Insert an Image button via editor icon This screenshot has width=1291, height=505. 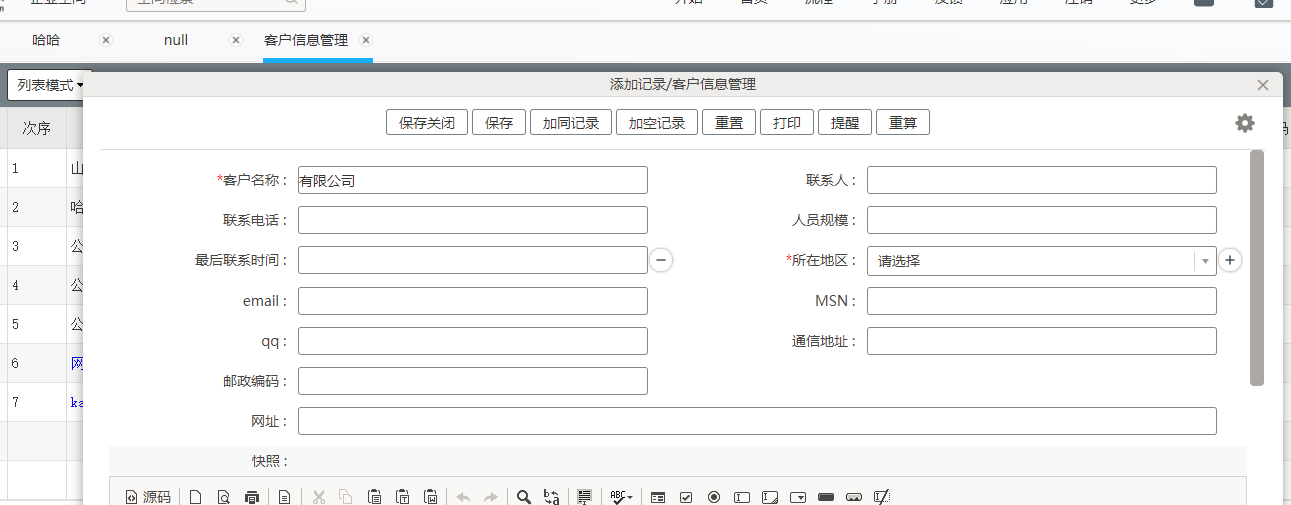[854, 496]
